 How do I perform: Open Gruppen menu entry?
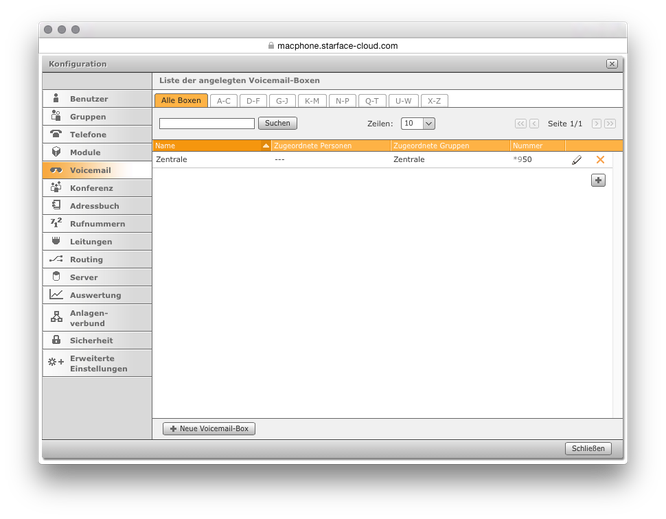click(97, 116)
